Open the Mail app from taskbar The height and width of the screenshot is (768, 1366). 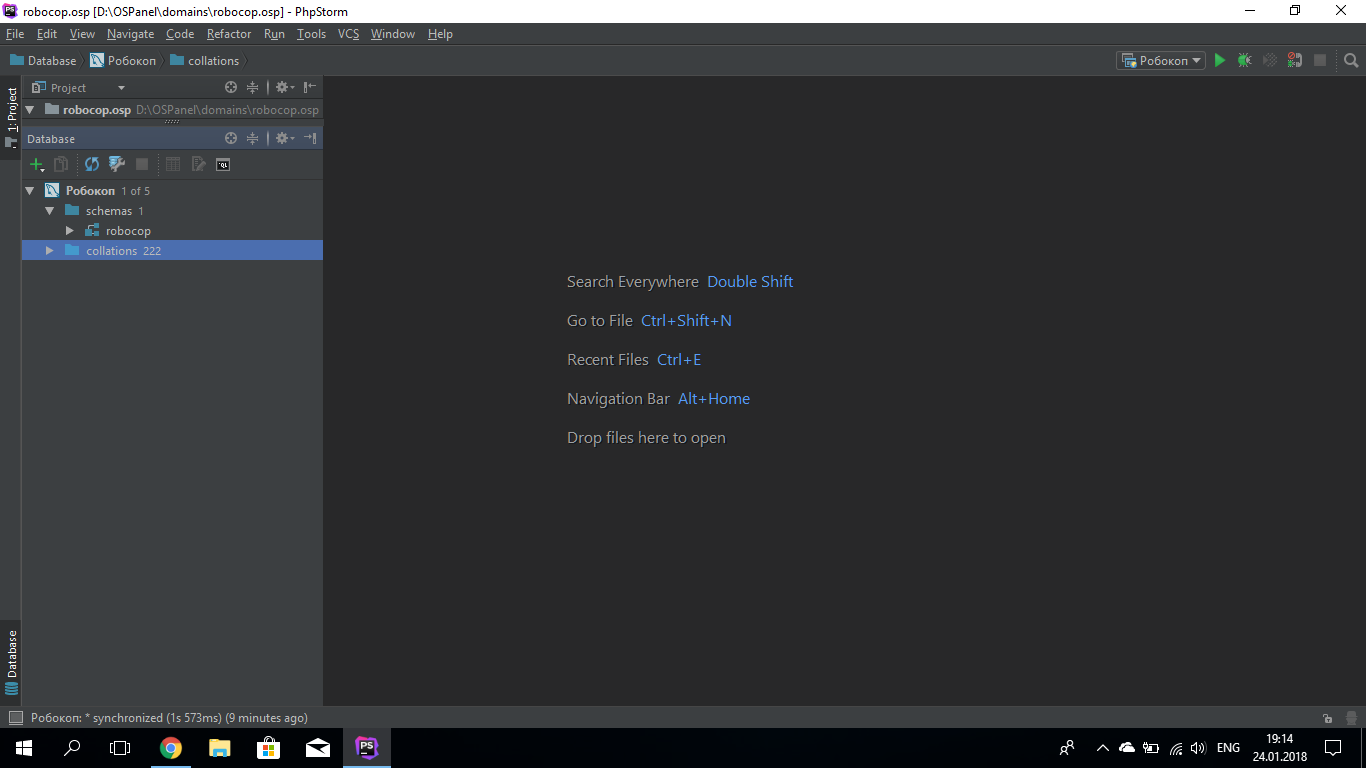[318, 747]
